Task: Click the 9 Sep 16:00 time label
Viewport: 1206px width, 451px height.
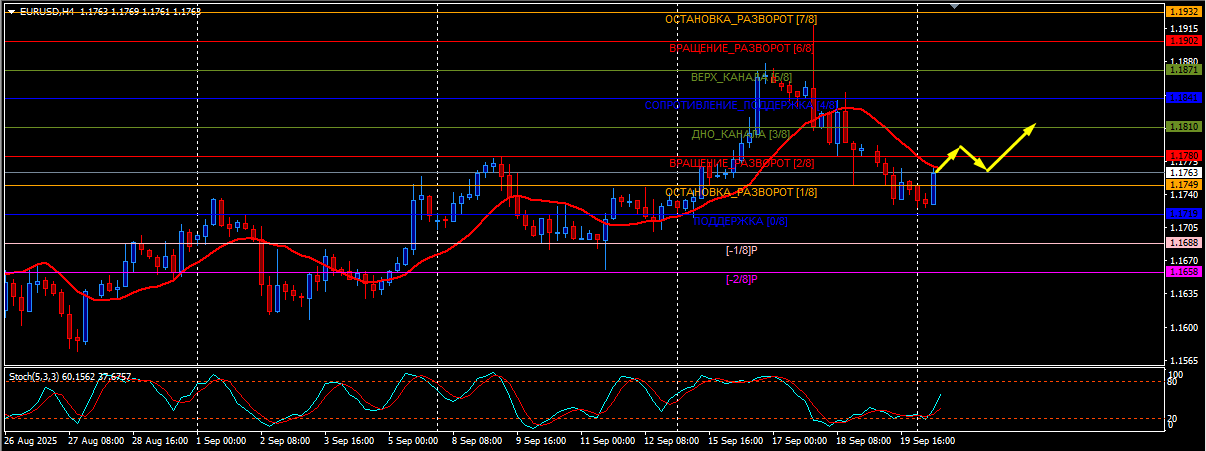Action: [x=541, y=440]
